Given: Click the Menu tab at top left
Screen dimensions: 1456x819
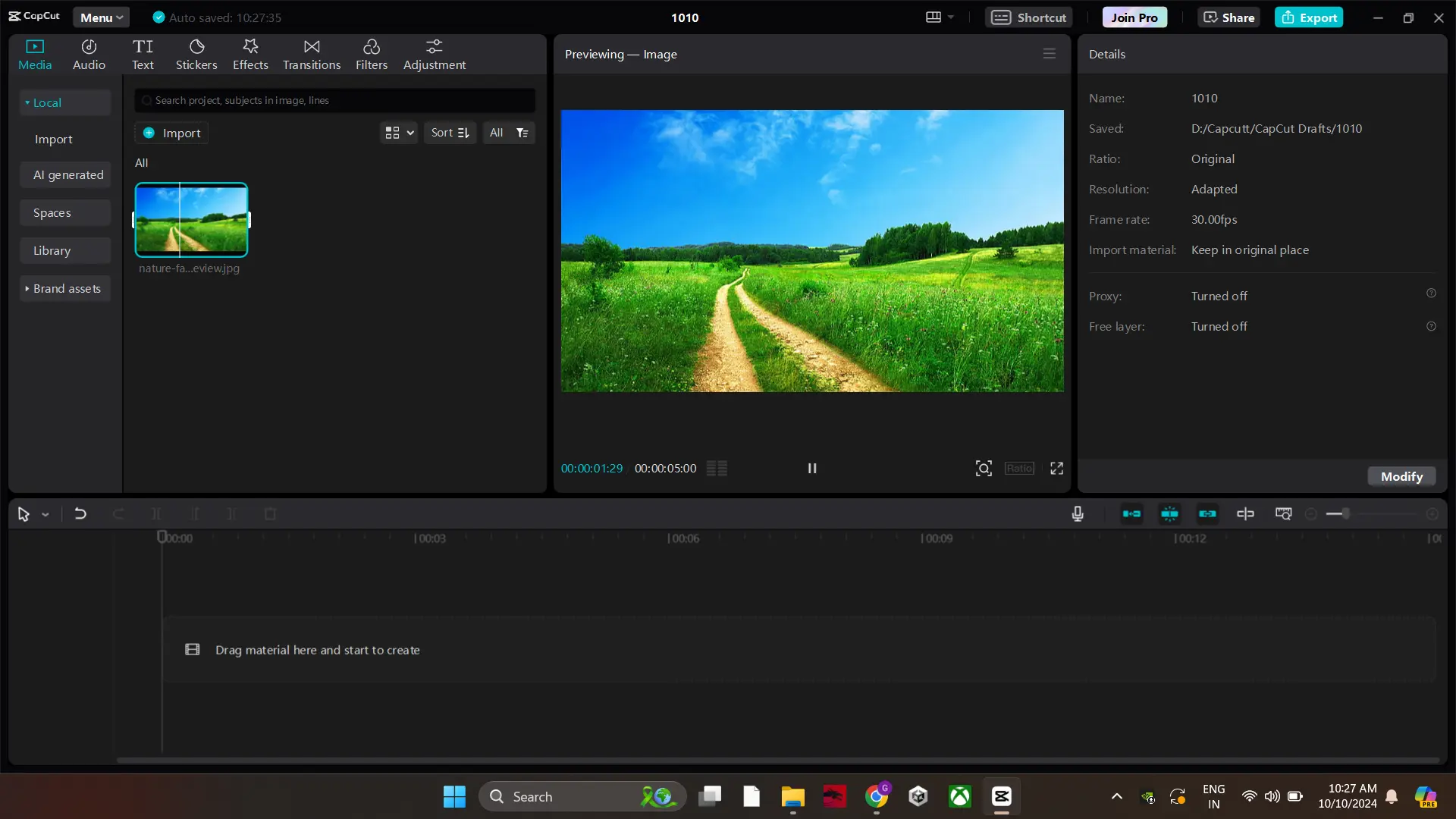Looking at the screenshot, I should (x=100, y=17).
